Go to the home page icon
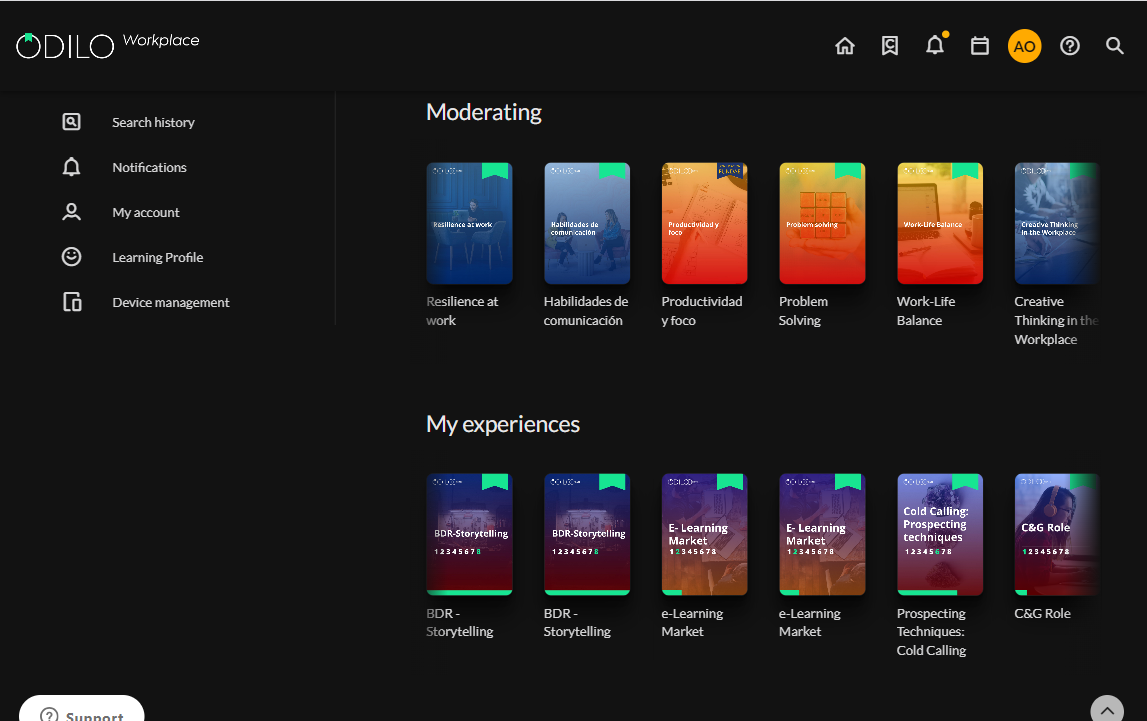 click(x=845, y=46)
